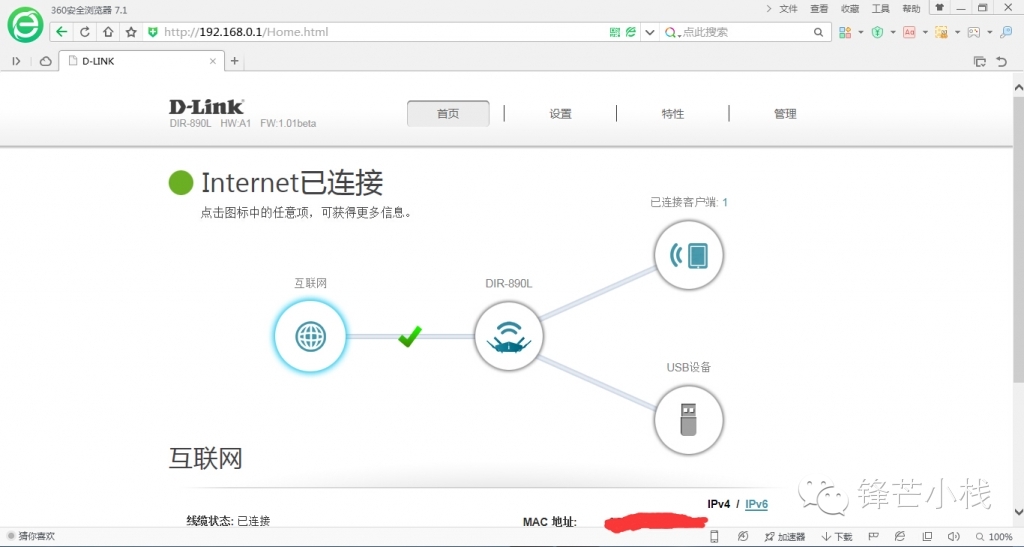Open the browser home page icon

[x=108, y=32]
